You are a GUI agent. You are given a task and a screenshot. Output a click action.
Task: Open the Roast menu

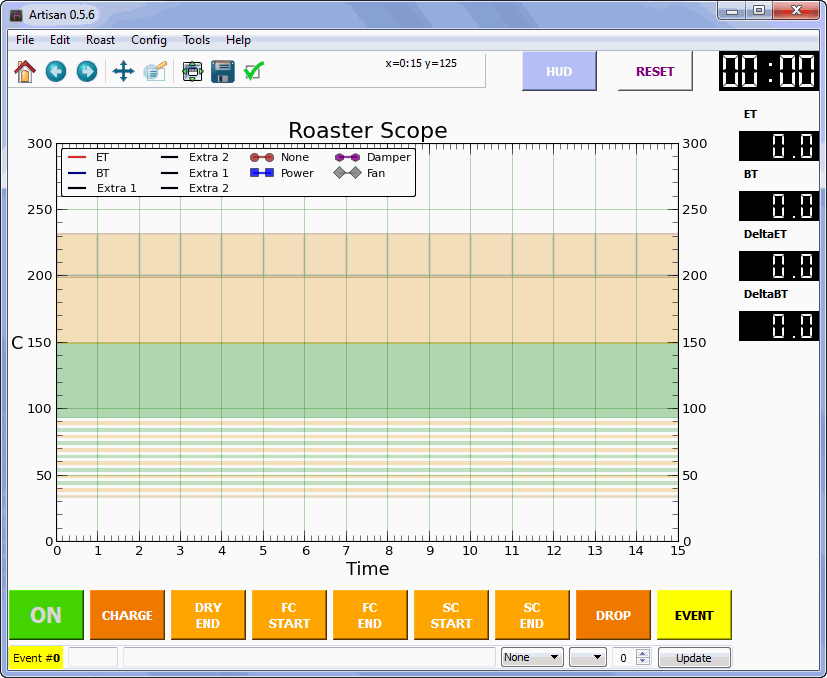[100, 40]
